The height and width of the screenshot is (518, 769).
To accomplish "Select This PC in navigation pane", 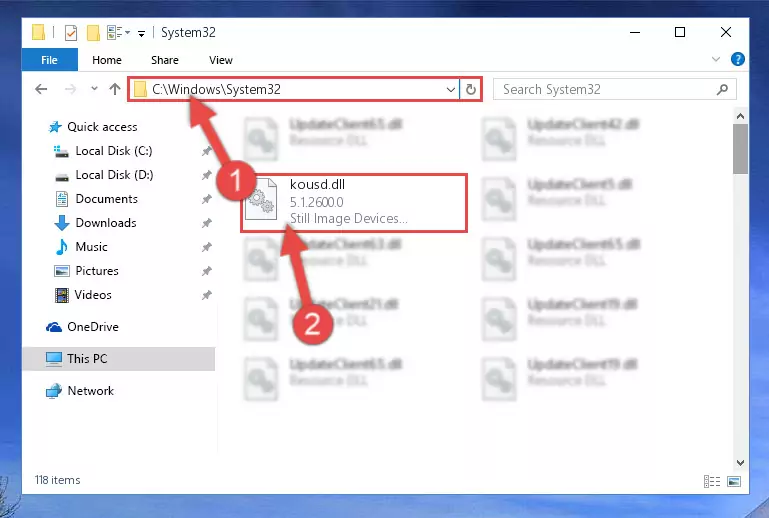I will 118,359.
